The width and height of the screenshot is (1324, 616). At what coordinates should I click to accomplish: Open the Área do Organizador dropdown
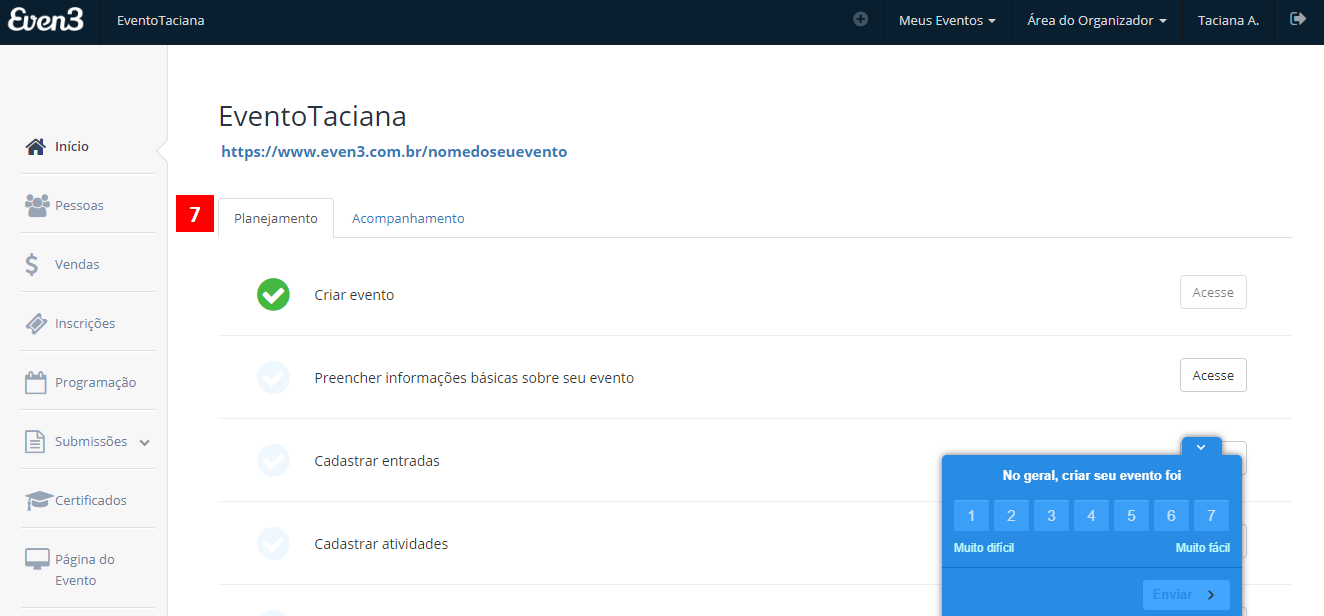[x=1095, y=19]
